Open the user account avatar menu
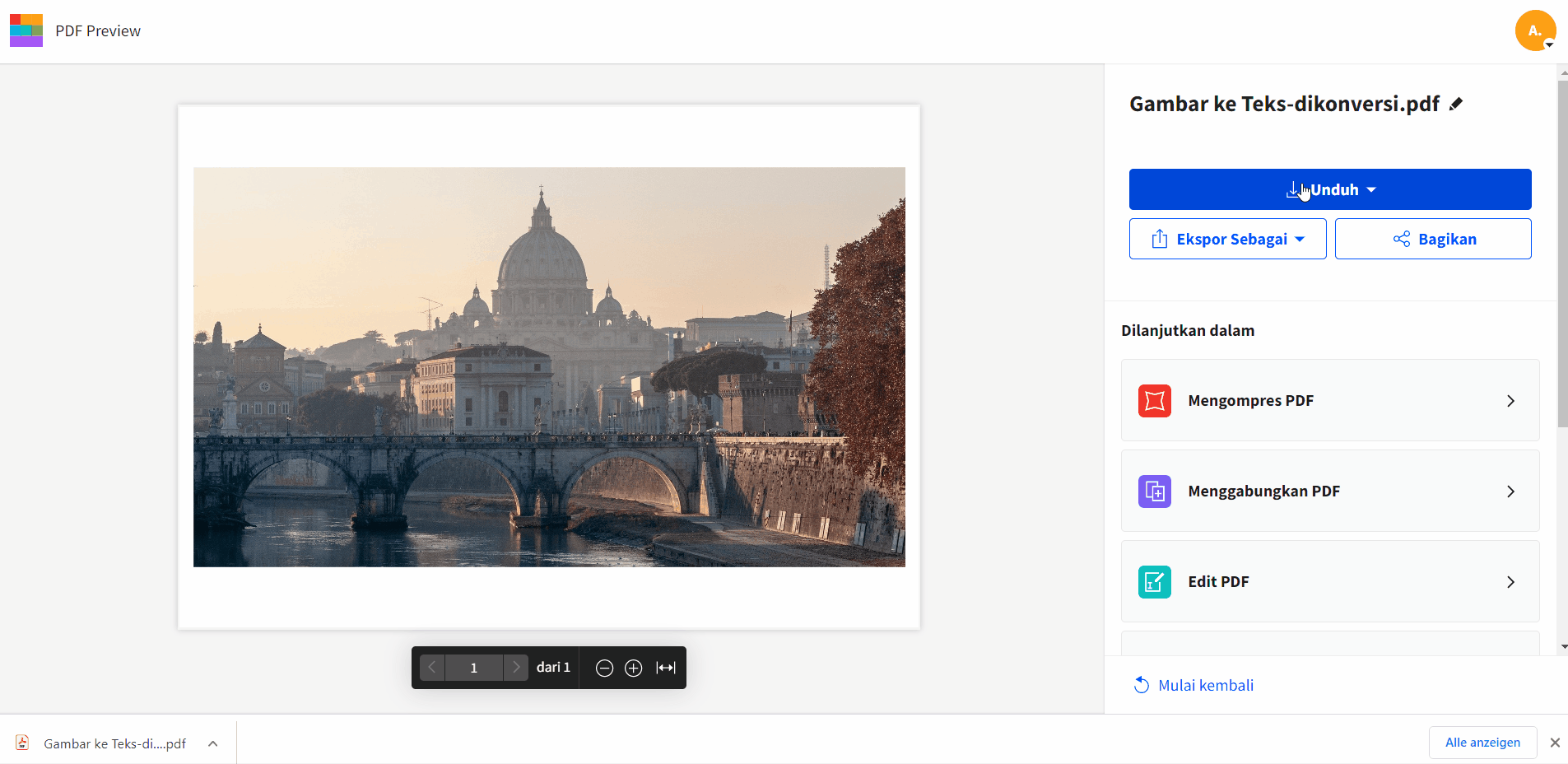Viewport: 1568px width, 764px height. (1535, 30)
